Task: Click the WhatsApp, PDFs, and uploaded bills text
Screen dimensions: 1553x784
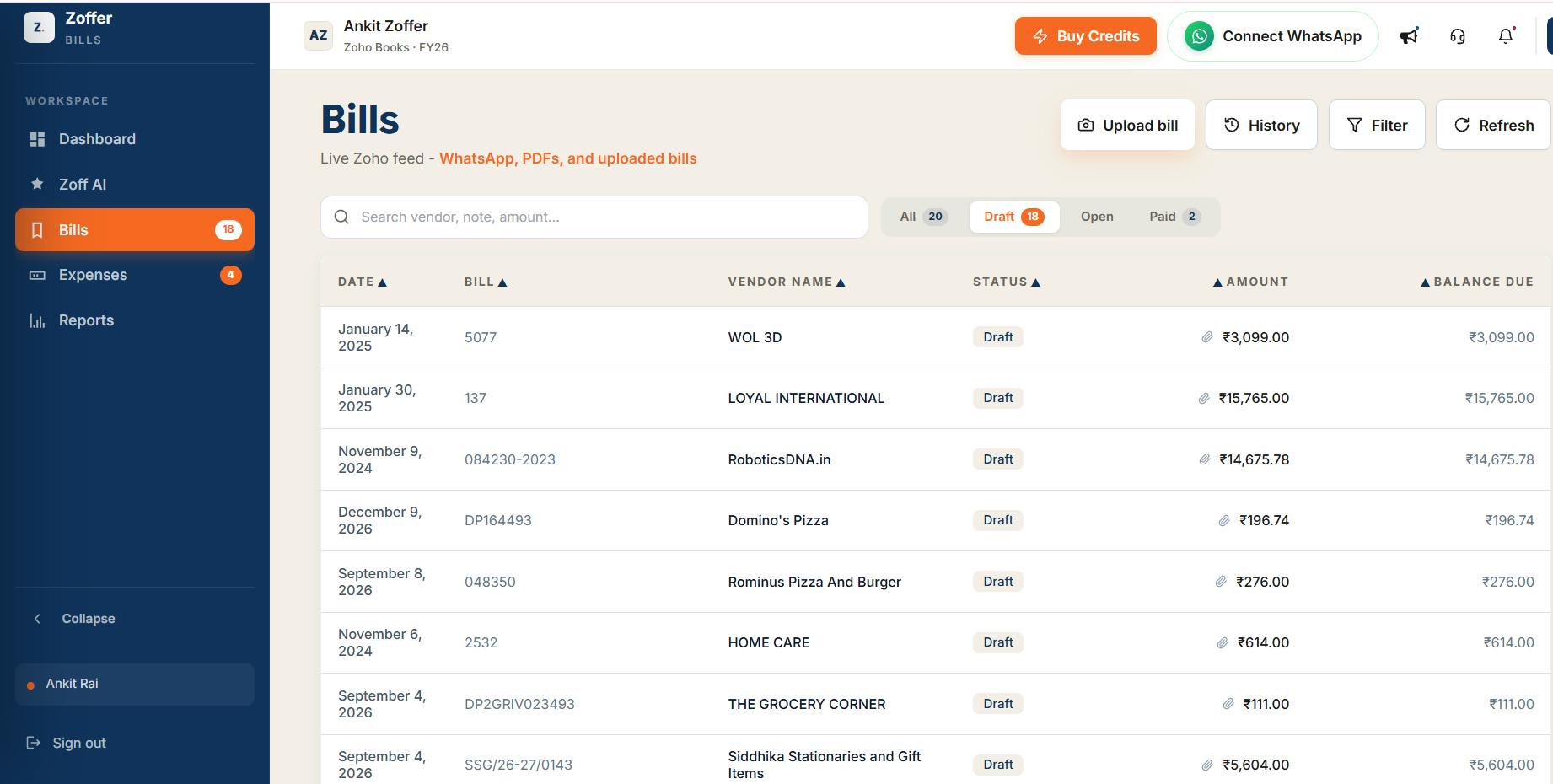Action: click(568, 158)
